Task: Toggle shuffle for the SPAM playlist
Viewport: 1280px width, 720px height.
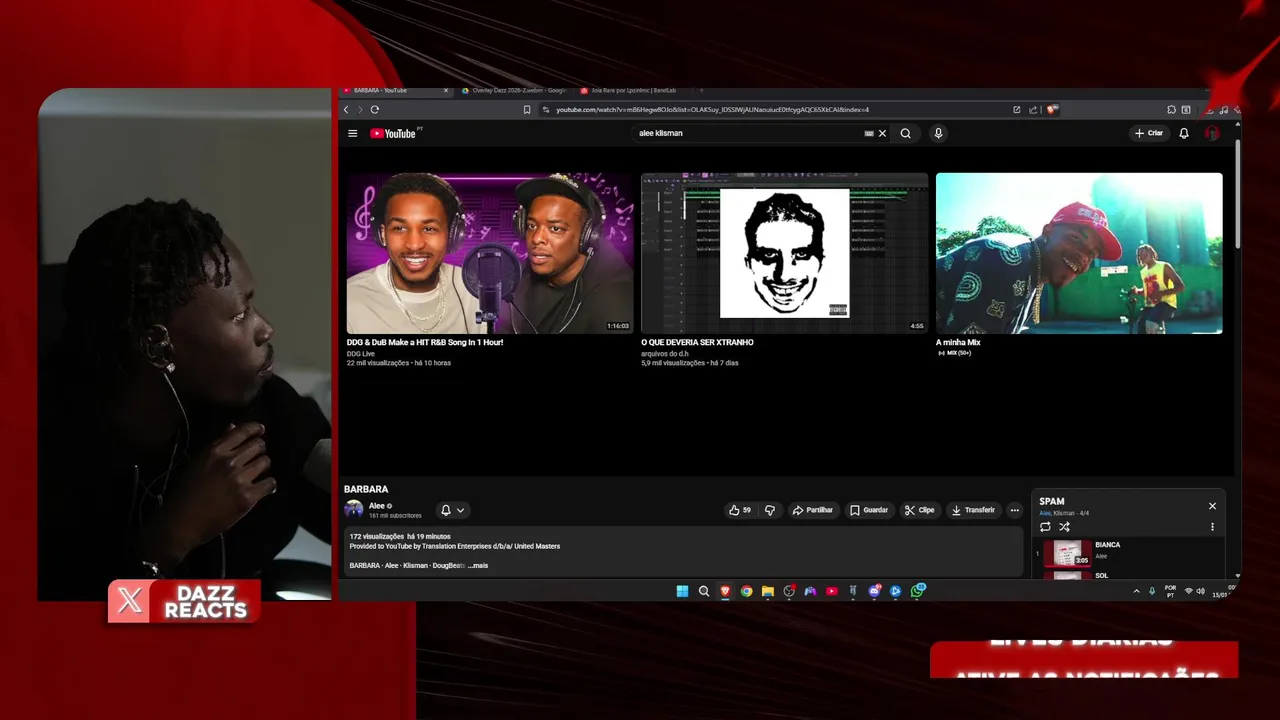Action: pyautogui.click(x=1064, y=527)
